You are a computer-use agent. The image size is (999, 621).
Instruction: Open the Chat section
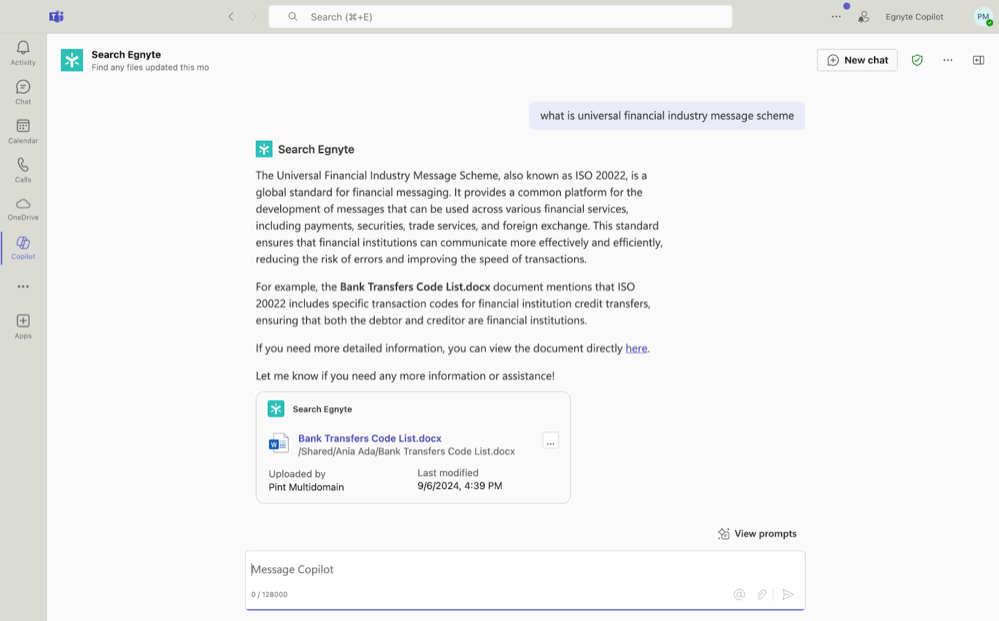(23, 92)
